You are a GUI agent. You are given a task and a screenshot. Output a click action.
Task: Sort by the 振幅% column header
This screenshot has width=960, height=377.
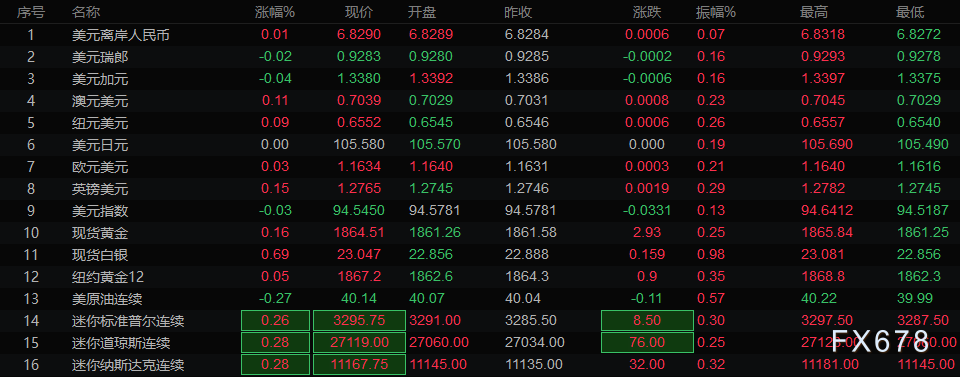(x=716, y=12)
